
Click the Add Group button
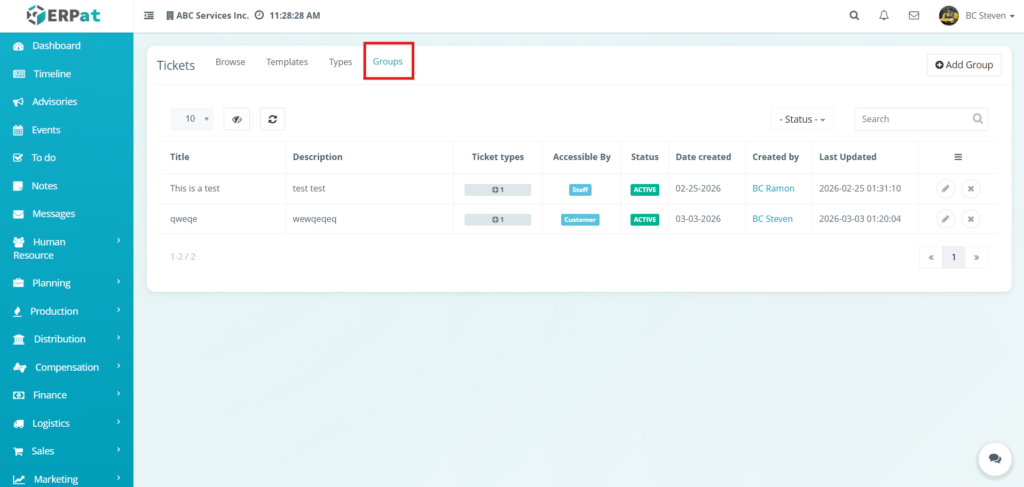tap(964, 65)
